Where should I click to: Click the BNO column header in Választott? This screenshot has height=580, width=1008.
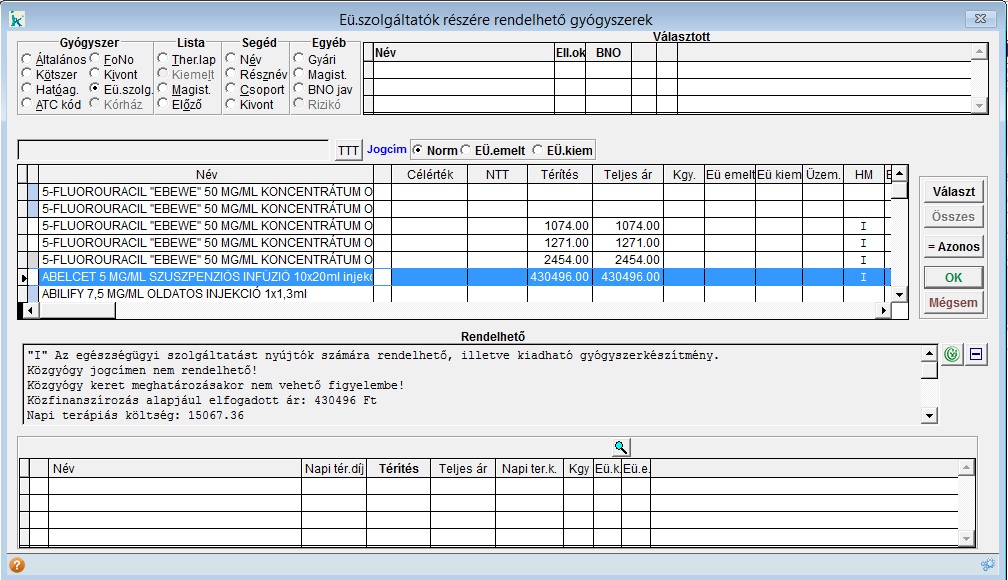pos(608,53)
